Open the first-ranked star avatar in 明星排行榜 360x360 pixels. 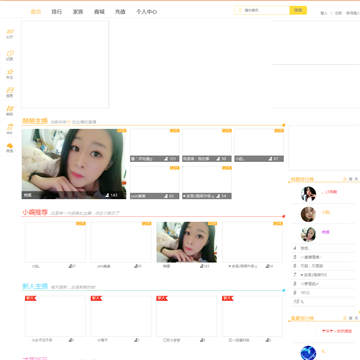[308, 194]
